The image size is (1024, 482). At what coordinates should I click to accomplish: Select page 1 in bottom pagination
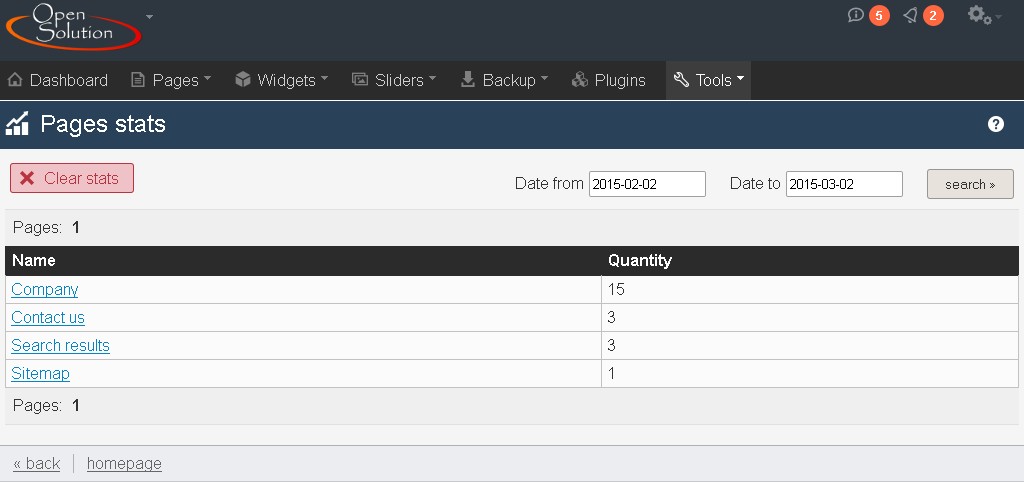click(x=76, y=406)
